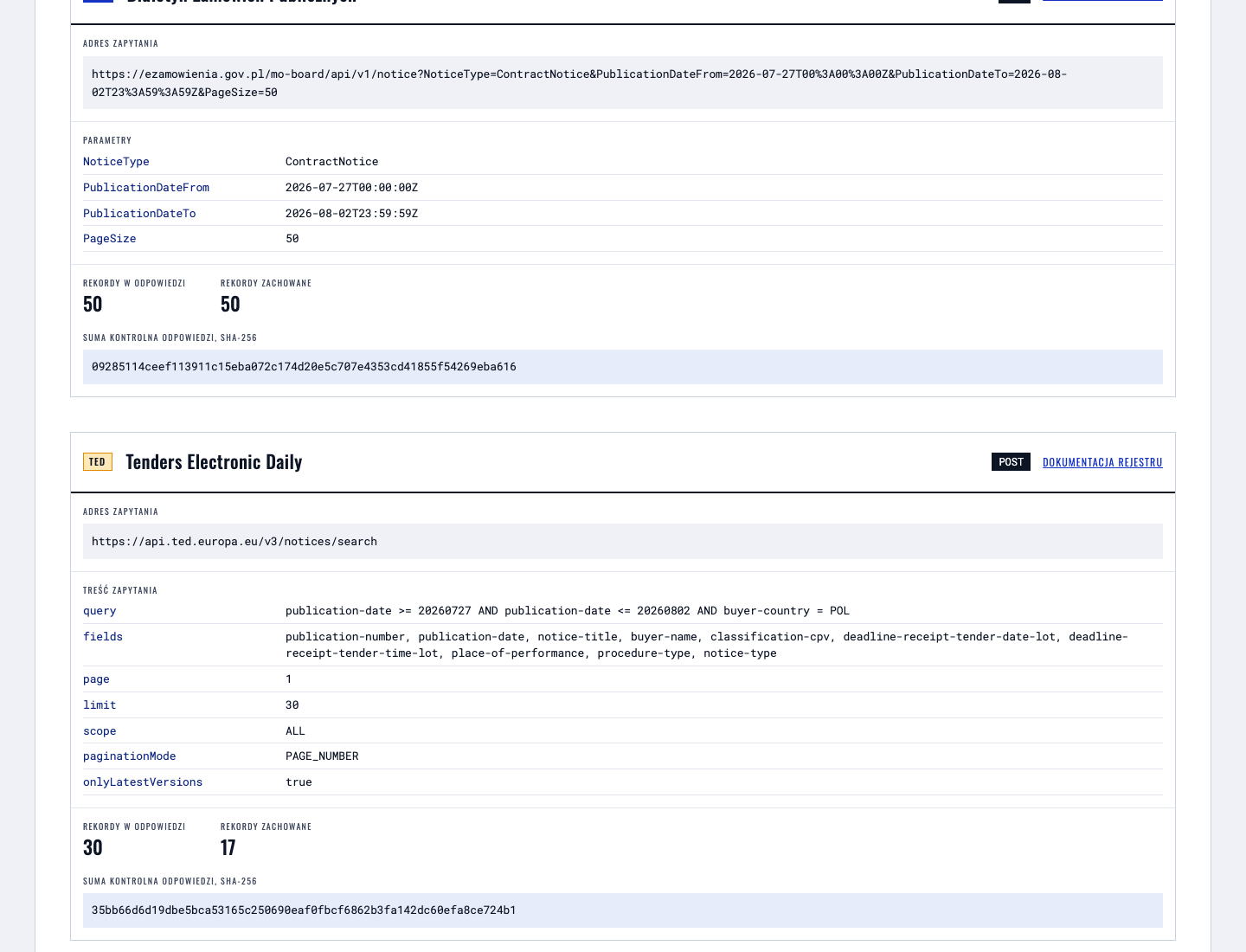Viewport: 1246px width, 952px height.
Task: Select the "ContractNotice" value
Action: (332, 162)
